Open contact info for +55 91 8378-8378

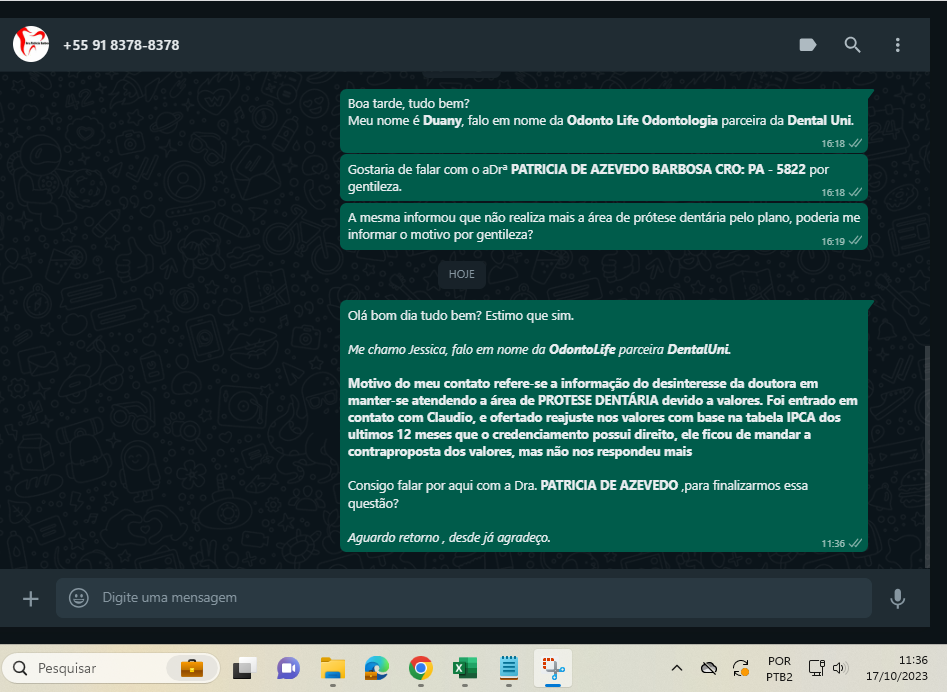tap(121, 45)
